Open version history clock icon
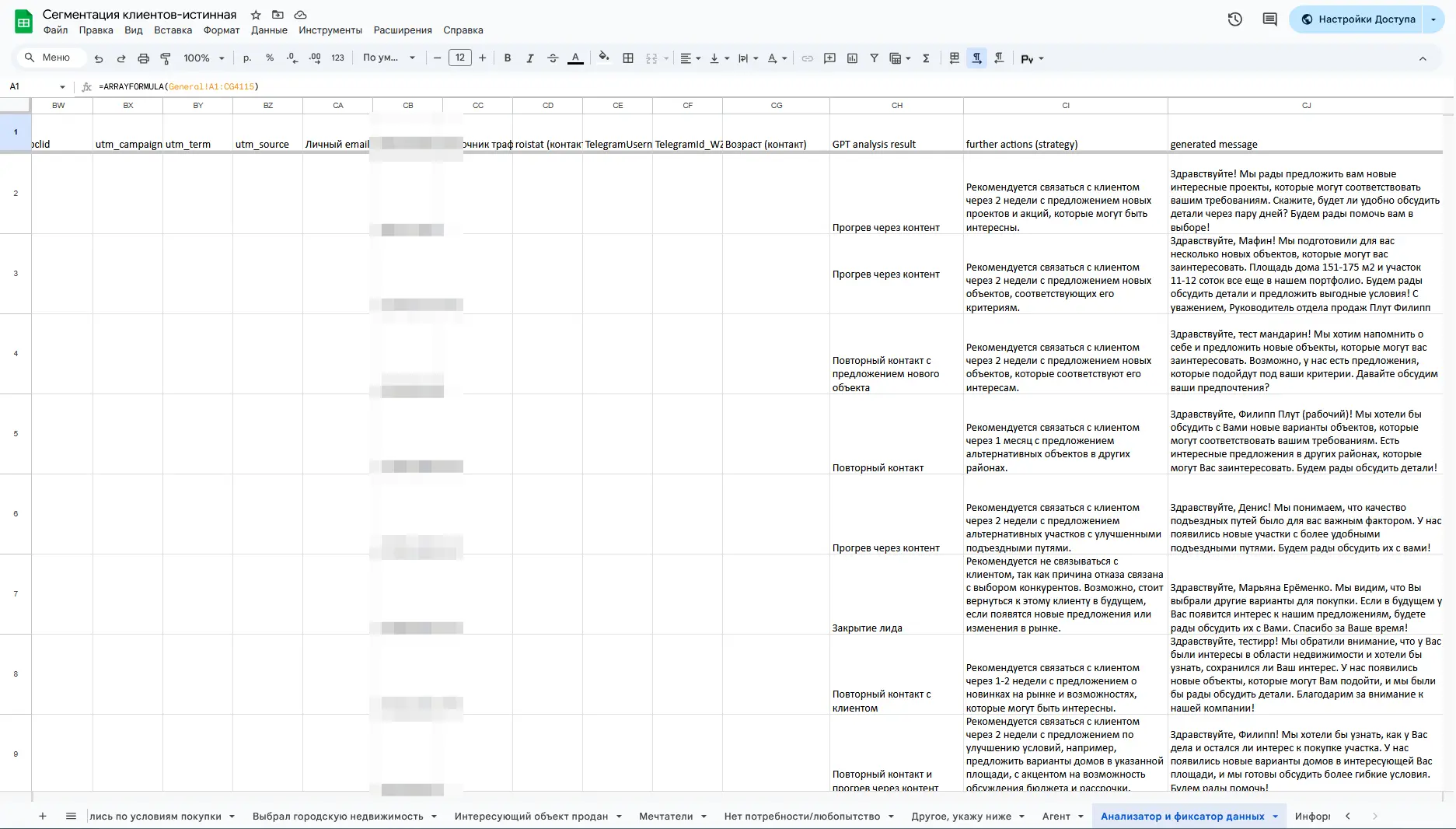 pos(1234,19)
